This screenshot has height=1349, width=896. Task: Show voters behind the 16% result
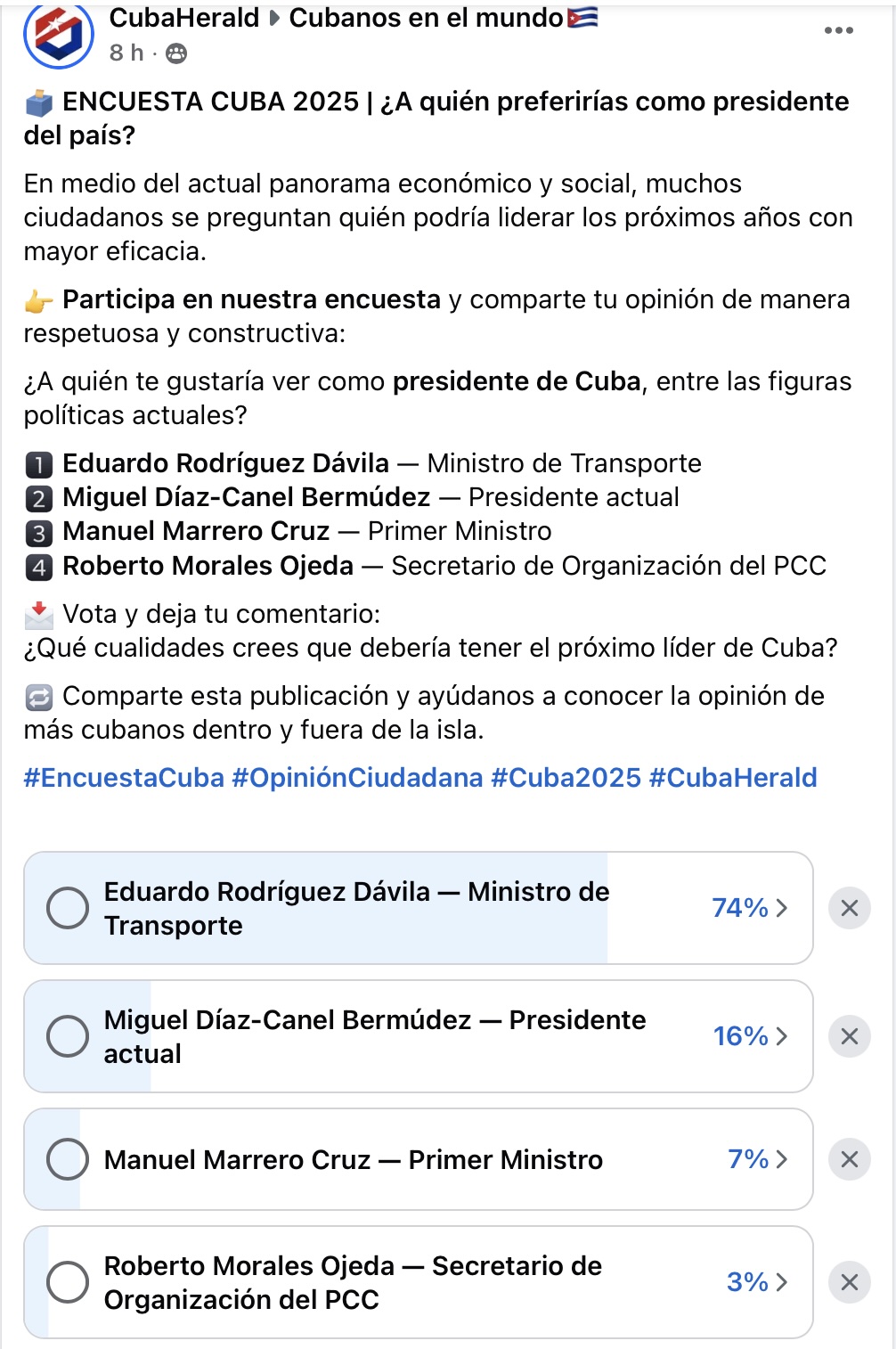[750, 1036]
